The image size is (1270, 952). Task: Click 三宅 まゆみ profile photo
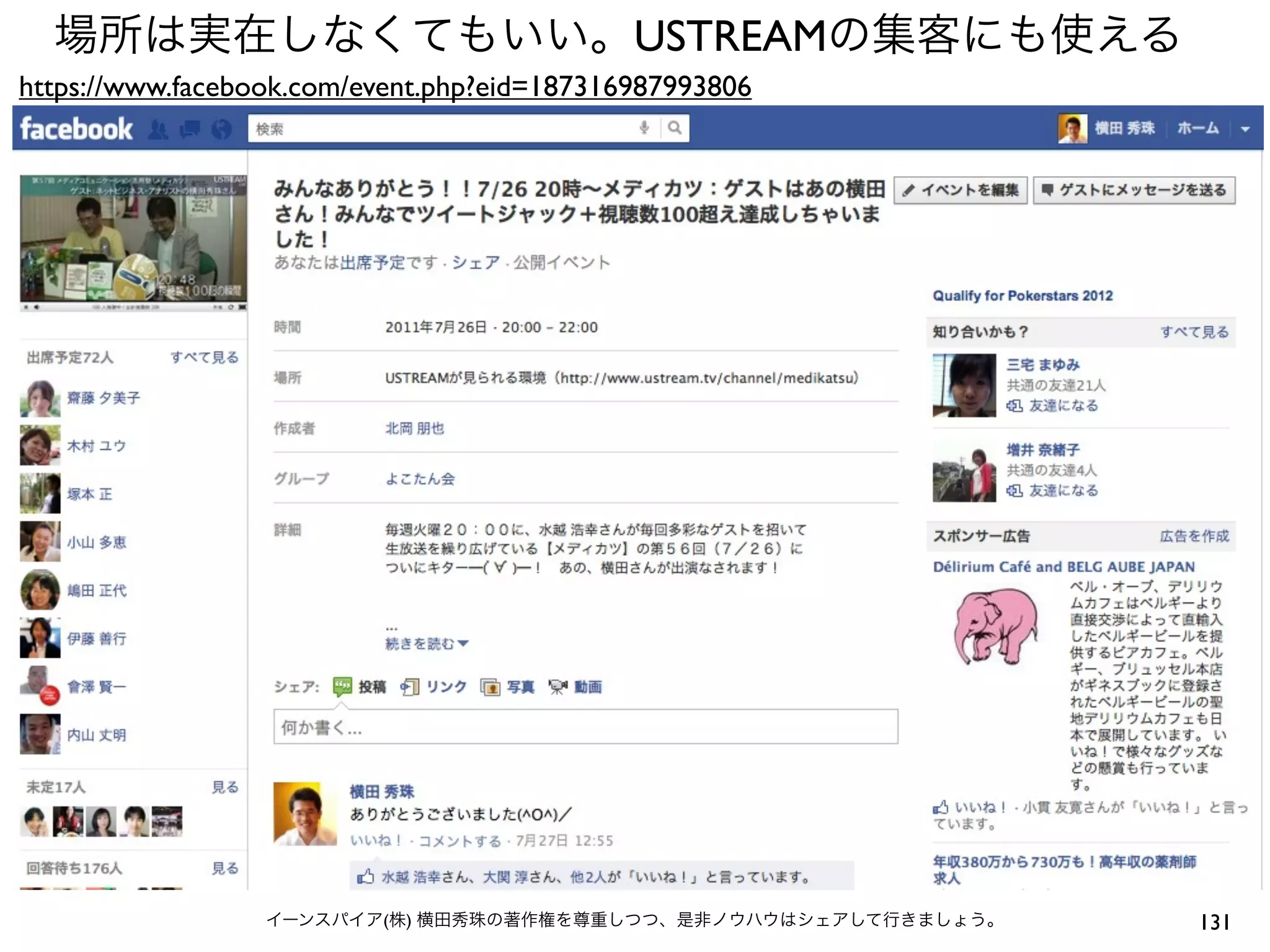pos(964,386)
